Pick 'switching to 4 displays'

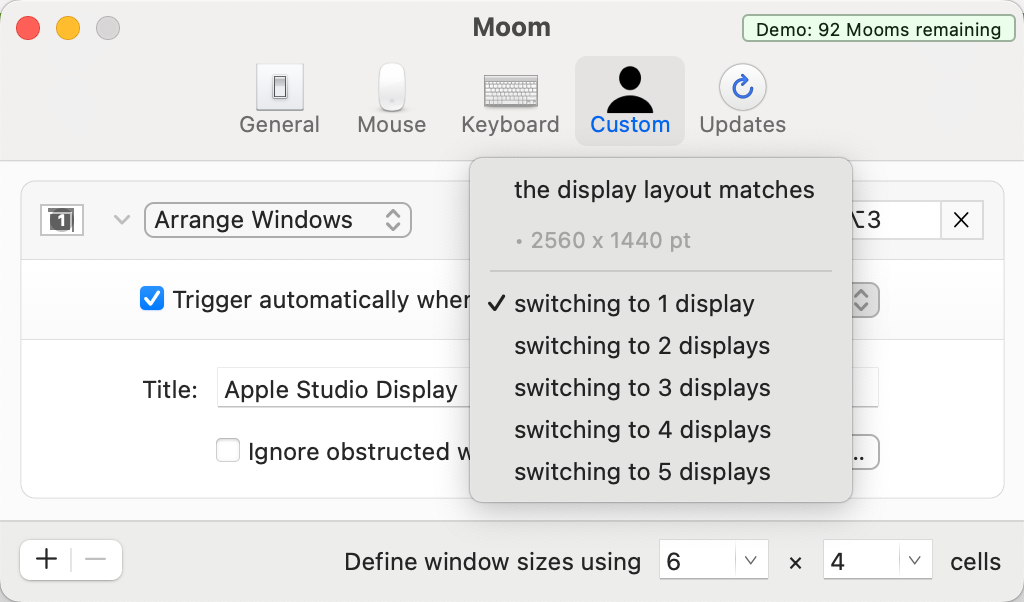point(661,430)
